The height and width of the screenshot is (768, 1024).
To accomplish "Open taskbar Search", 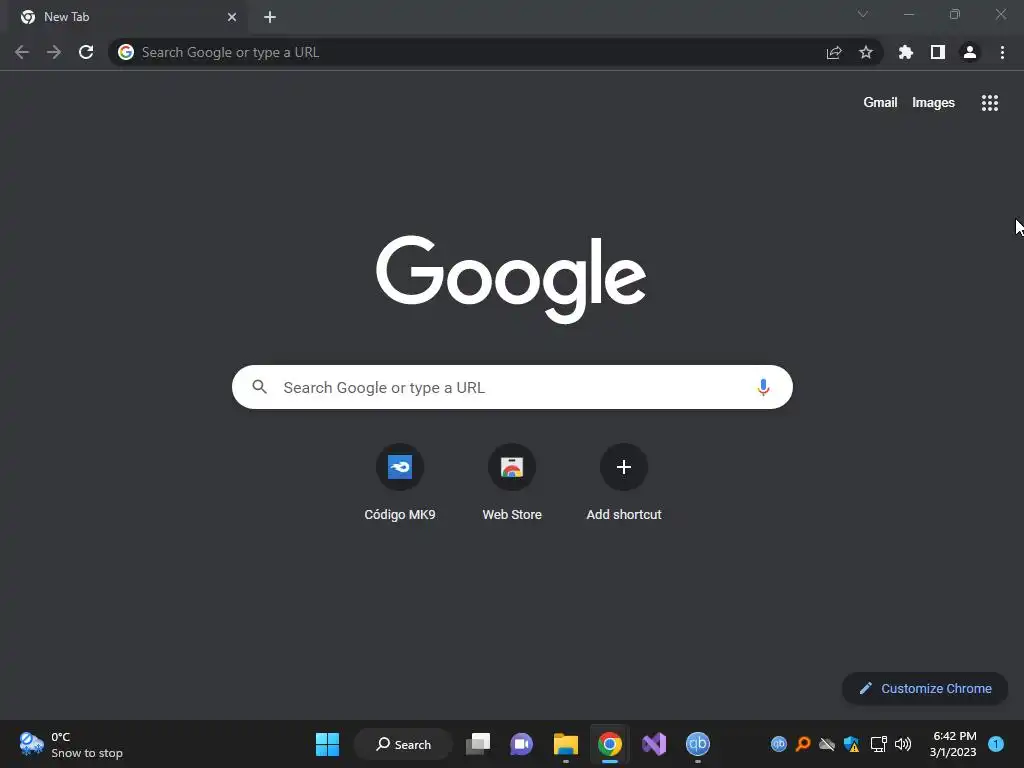I will click(403, 744).
